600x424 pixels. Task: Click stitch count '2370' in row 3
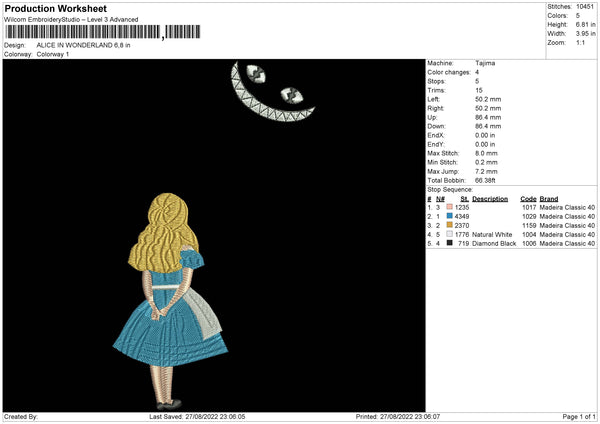coord(462,225)
